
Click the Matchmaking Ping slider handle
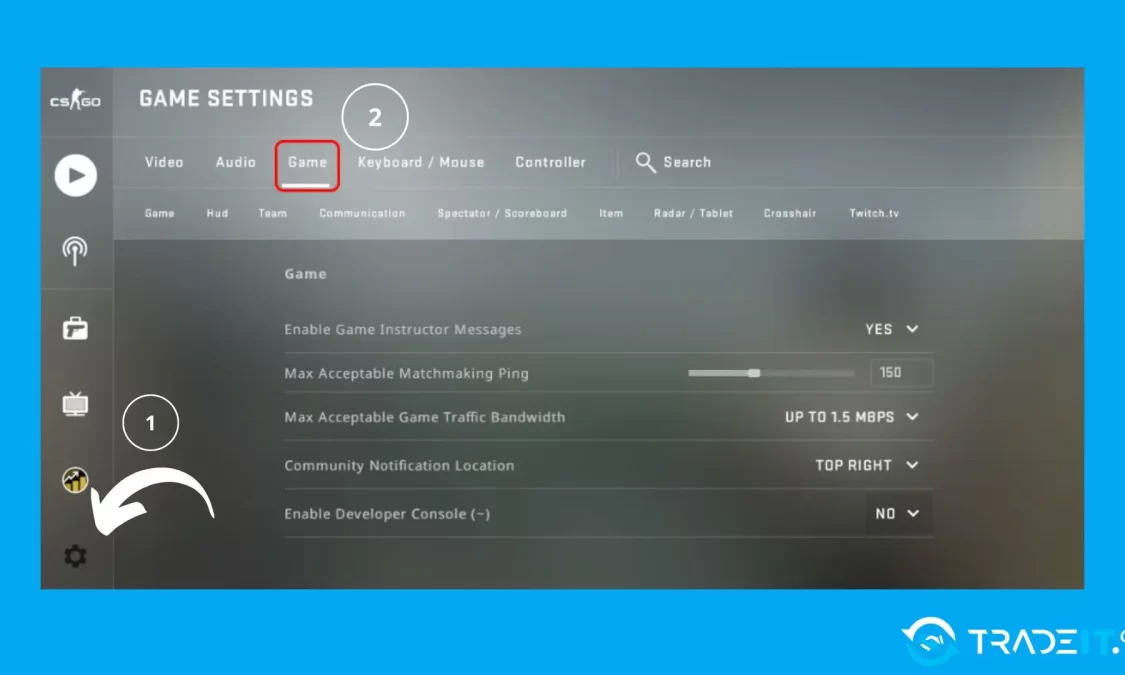coord(753,373)
